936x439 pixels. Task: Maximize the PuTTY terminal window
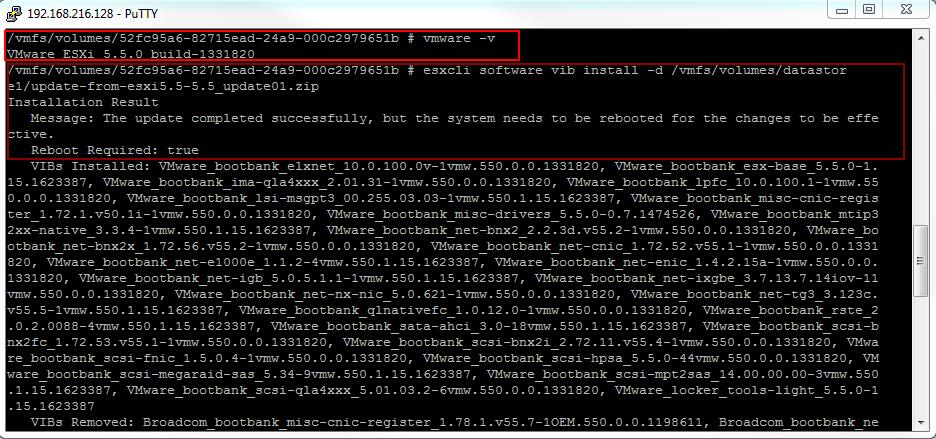tap(870, 10)
